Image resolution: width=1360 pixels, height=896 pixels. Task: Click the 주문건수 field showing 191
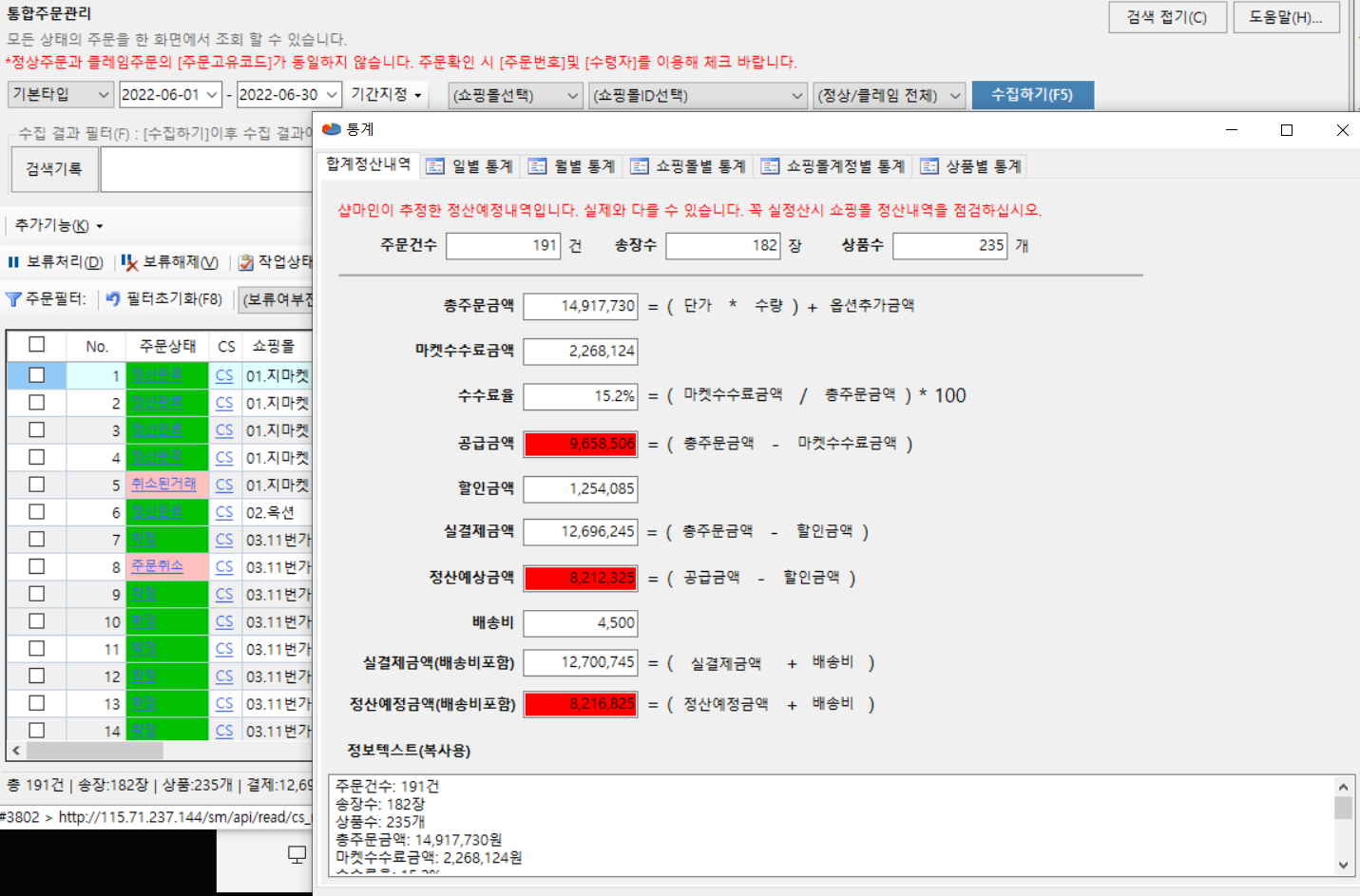tap(504, 246)
